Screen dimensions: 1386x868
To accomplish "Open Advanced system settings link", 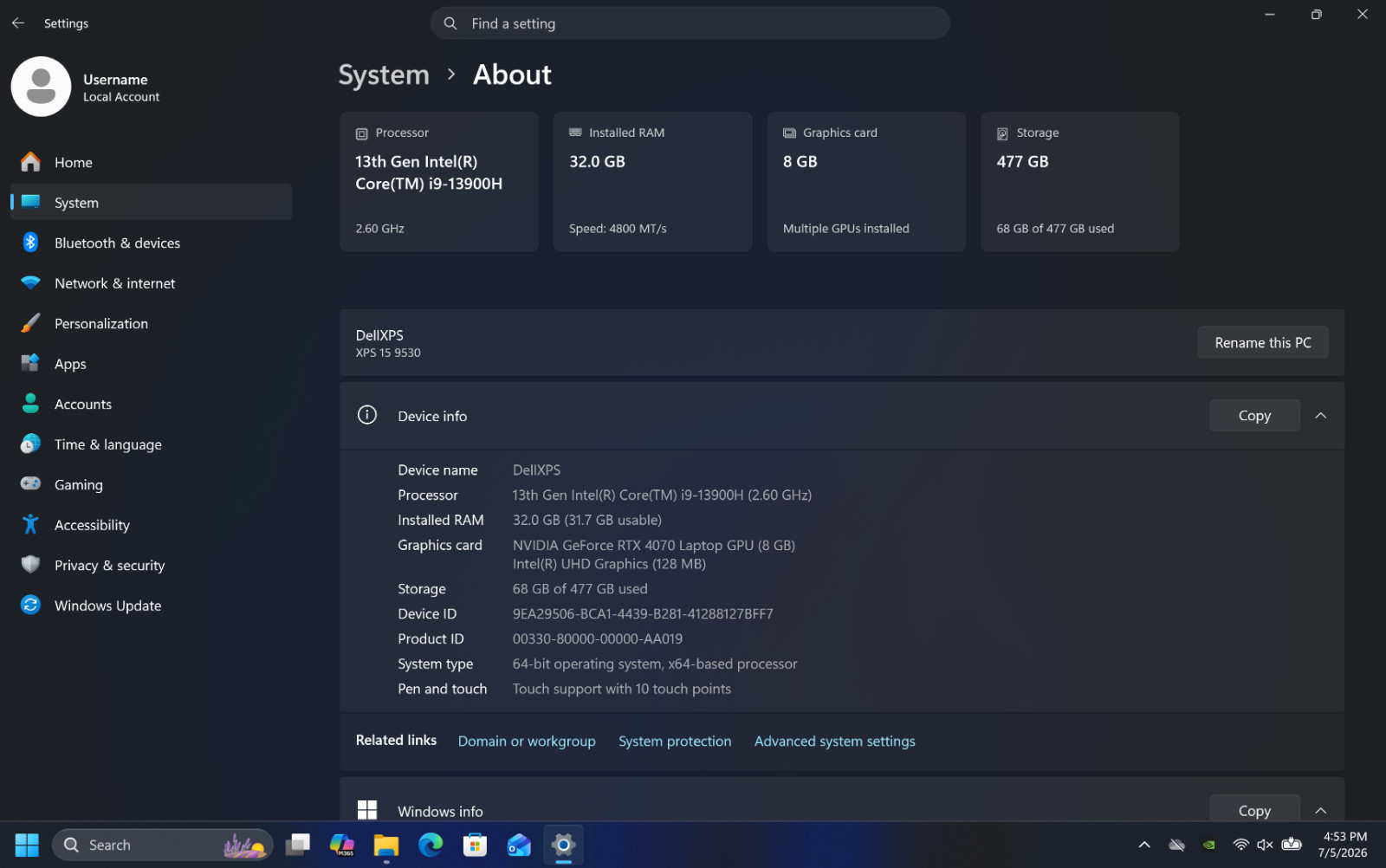I will click(834, 741).
